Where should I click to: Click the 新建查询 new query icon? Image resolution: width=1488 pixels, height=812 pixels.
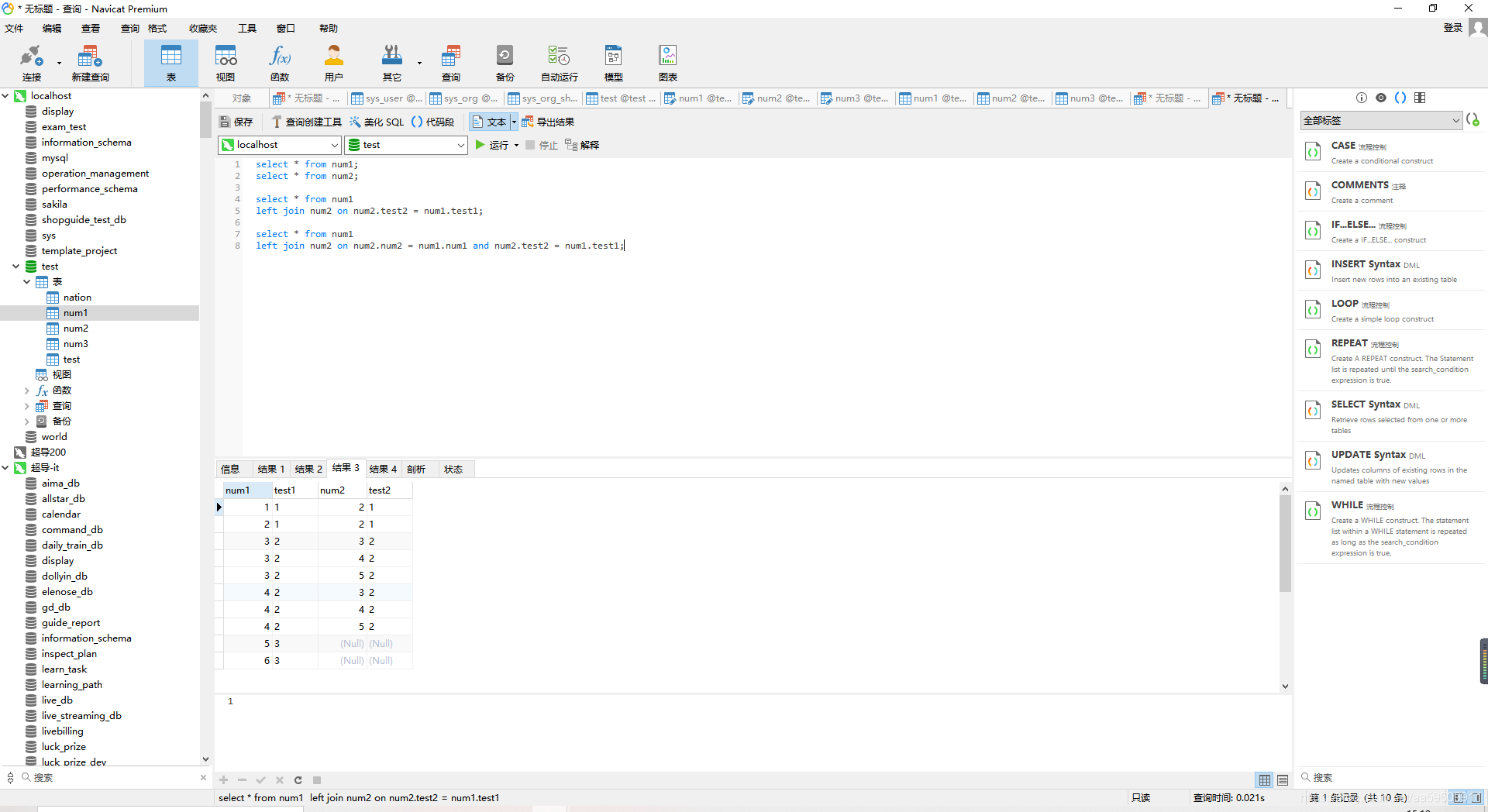90,63
